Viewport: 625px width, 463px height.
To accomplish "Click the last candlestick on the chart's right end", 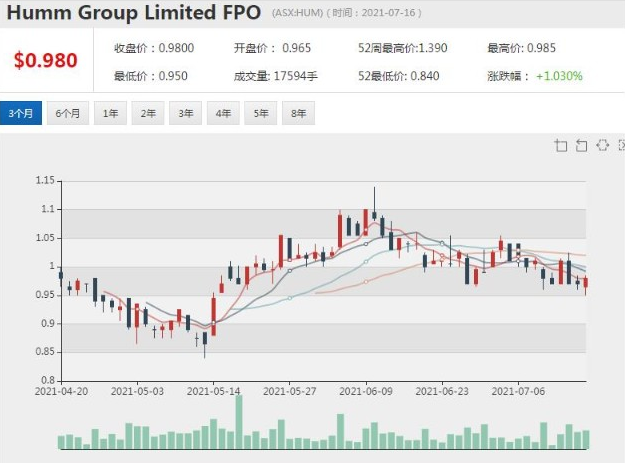I will pyautogui.click(x=585, y=284).
